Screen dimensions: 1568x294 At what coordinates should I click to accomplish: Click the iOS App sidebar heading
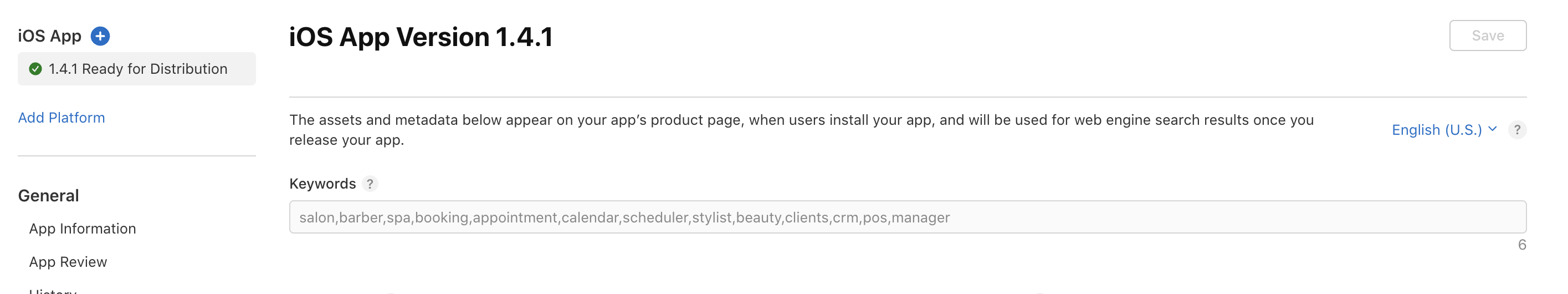[49, 36]
